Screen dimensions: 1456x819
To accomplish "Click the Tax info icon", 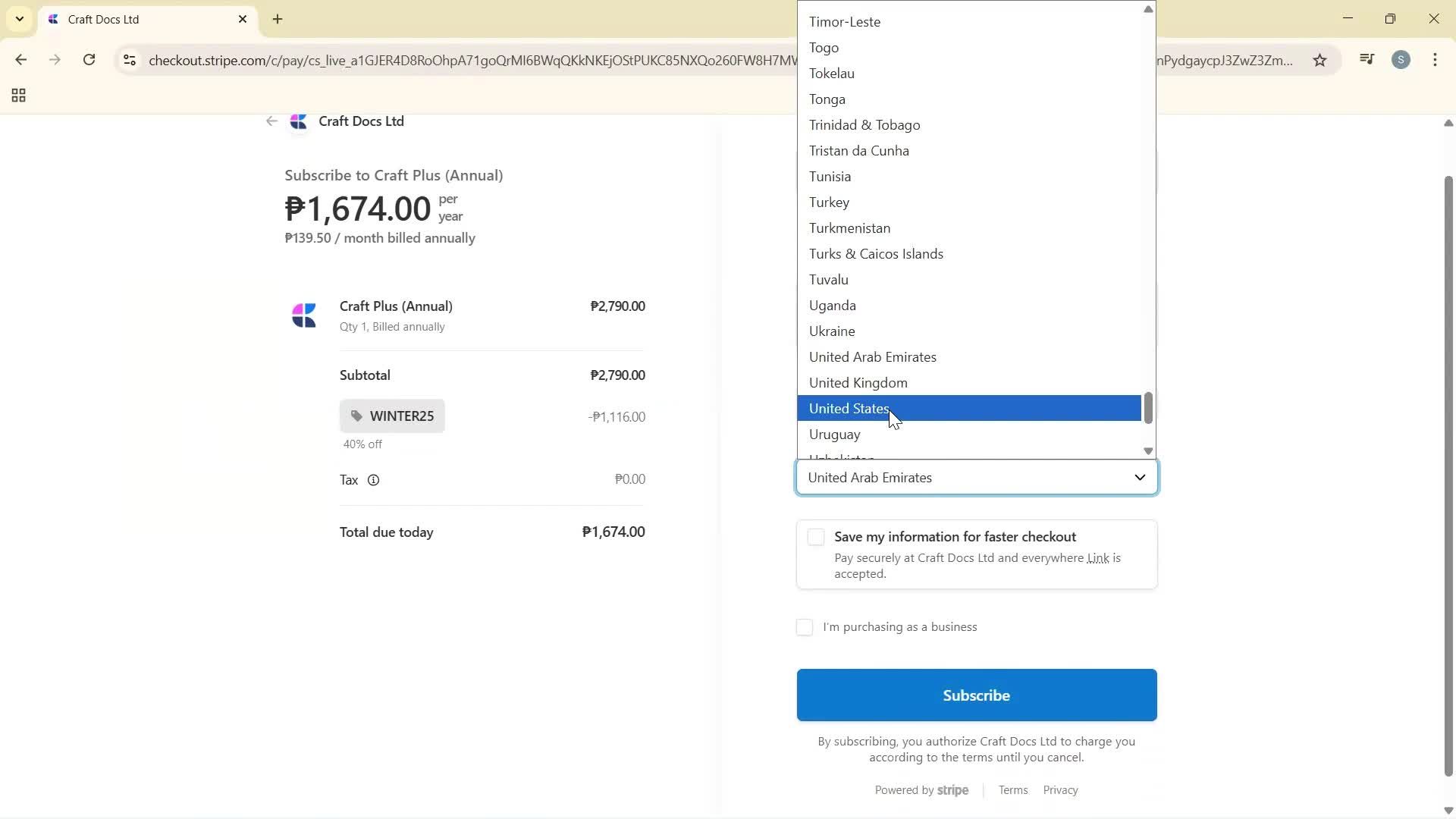I will pos(373,480).
